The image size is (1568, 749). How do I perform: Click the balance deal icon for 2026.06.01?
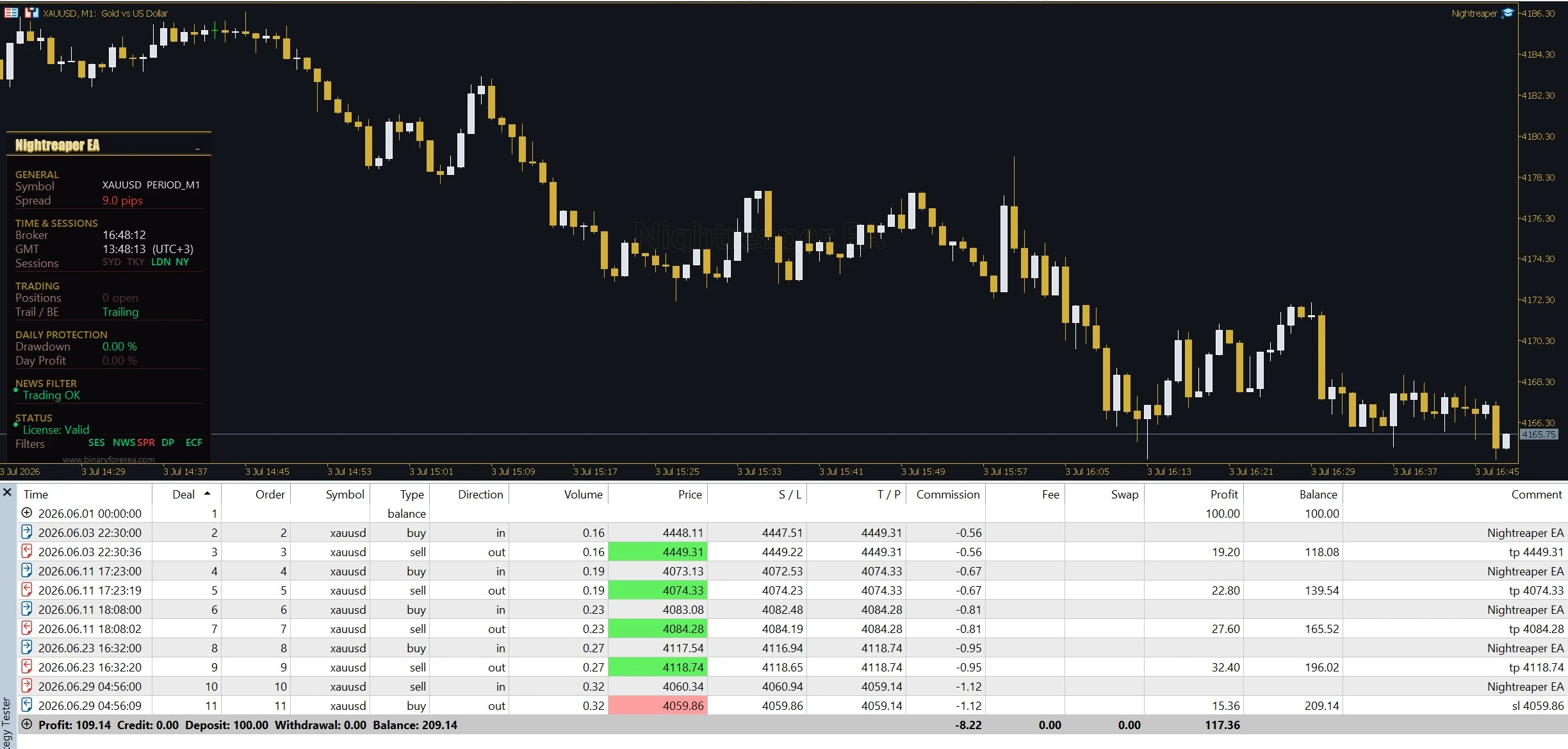pos(27,513)
